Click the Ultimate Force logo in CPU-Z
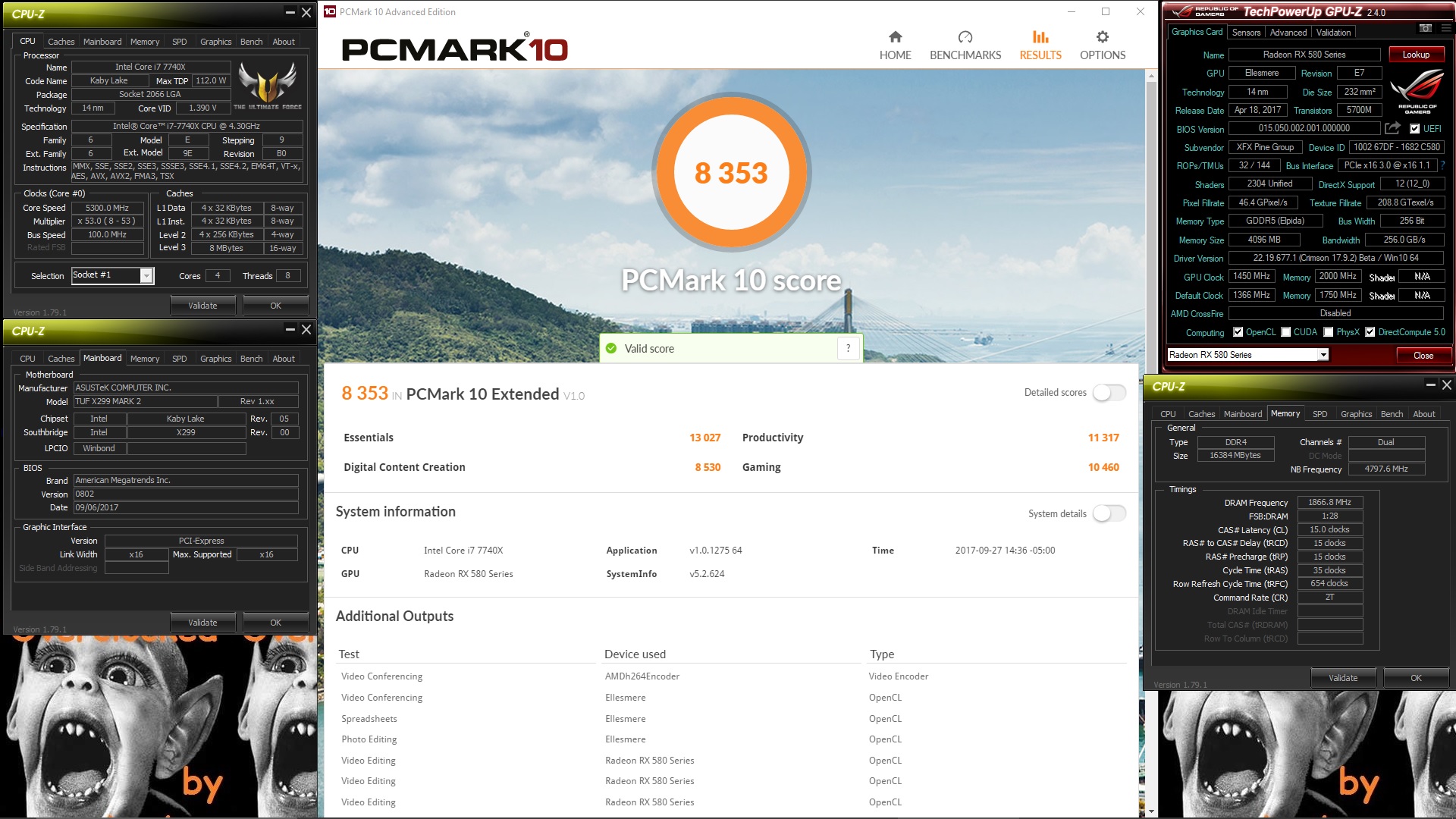1456x819 pixels. tap(267, 86)
